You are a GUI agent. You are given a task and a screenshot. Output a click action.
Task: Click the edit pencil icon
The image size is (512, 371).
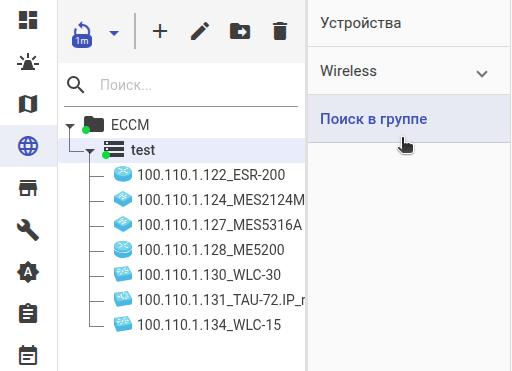tap(200, 32)
